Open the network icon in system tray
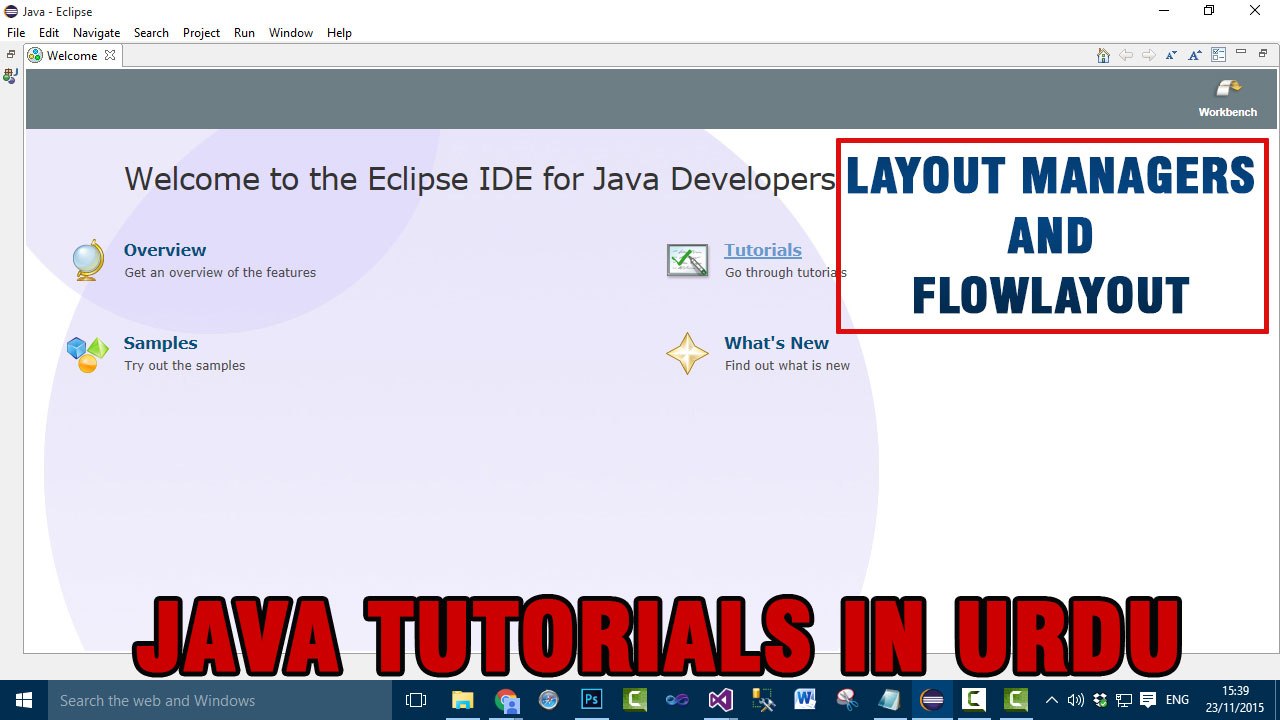Screen dimensions: 1280x720 [x=1124, y=700]
